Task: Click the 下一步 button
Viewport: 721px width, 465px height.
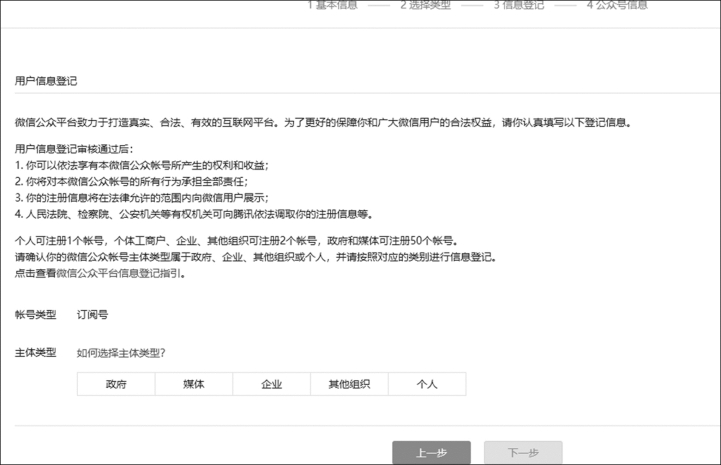Action: [523, 453]
